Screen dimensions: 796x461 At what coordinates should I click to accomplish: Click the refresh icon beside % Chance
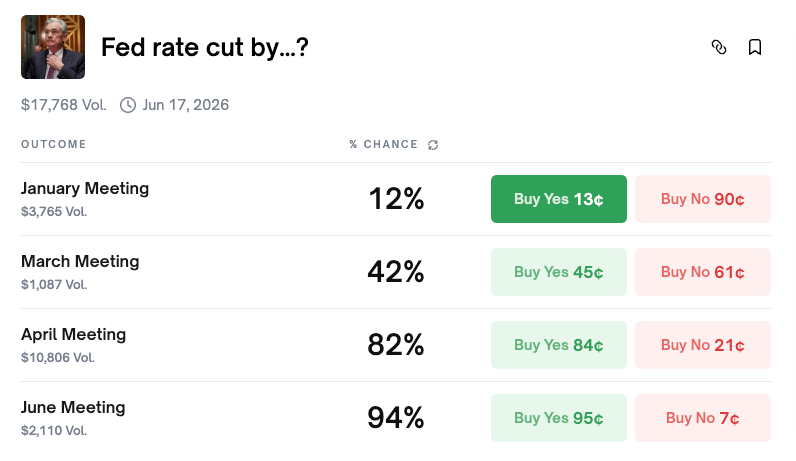pyautogui.click(x=433, y=145)
